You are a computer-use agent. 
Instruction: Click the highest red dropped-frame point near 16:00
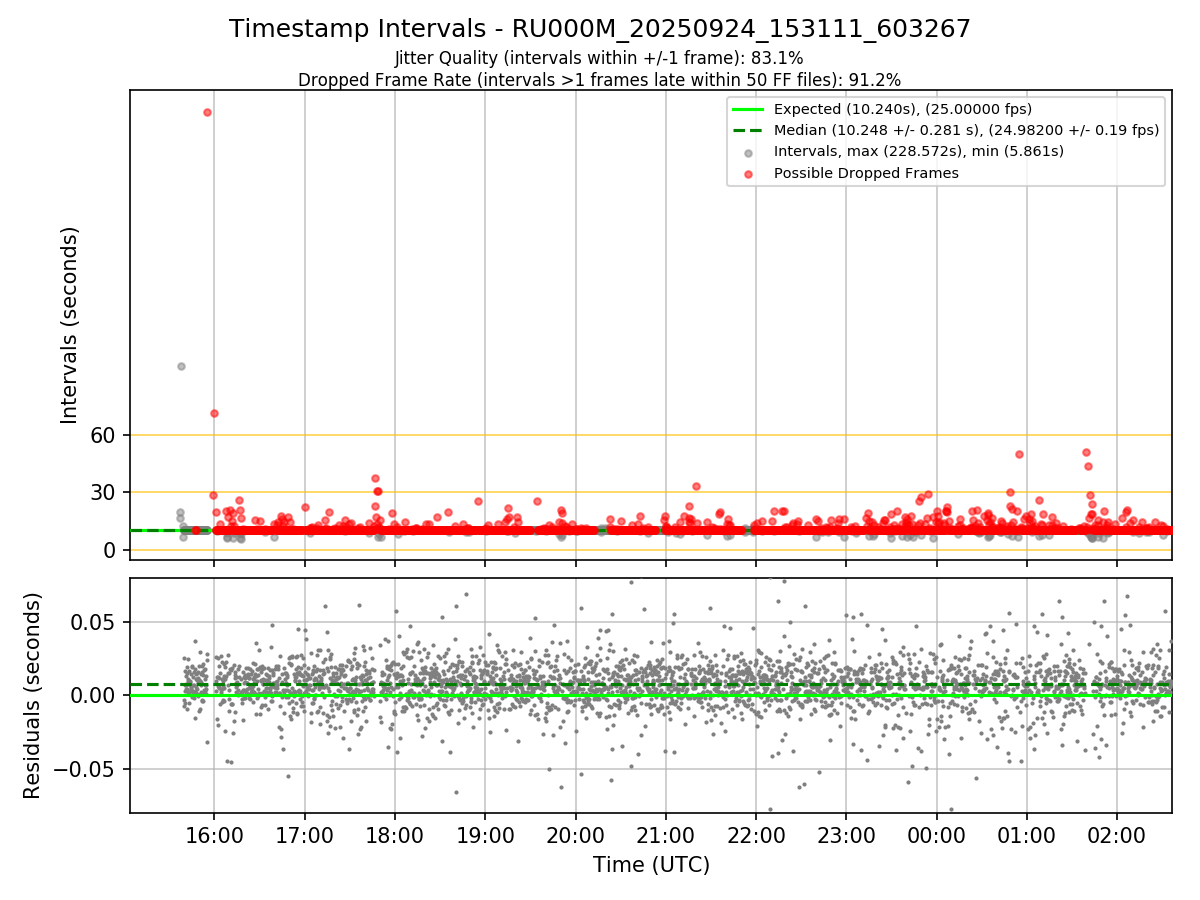(x=207, y=112)
